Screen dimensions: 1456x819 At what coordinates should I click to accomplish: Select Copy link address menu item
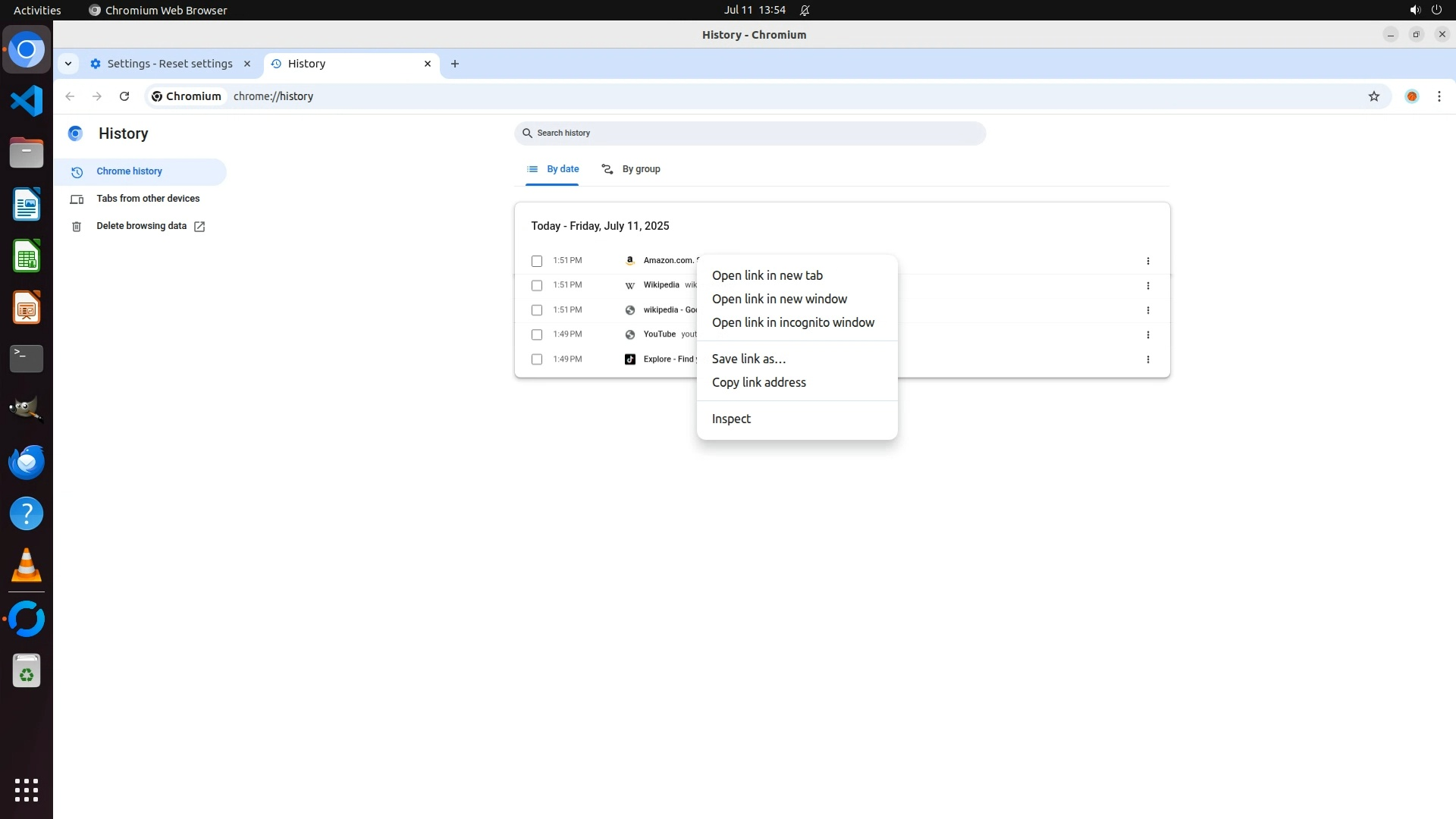(x=758, y=383)
